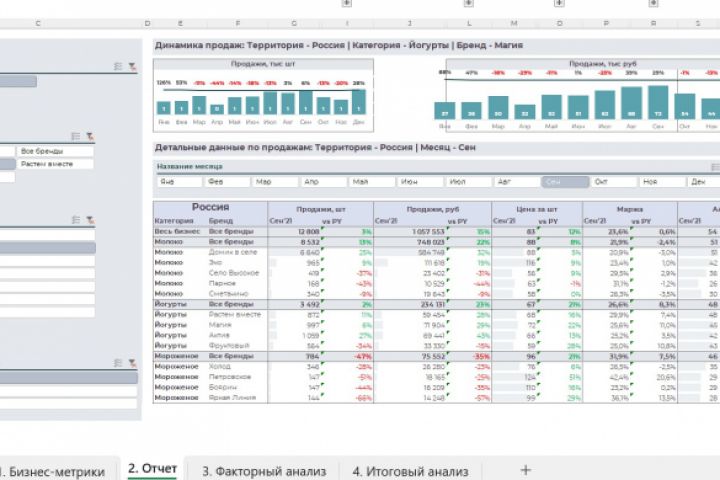Select the Фруктовый brand cell
The image size is (720, 480).
click(x=229, y=345)
